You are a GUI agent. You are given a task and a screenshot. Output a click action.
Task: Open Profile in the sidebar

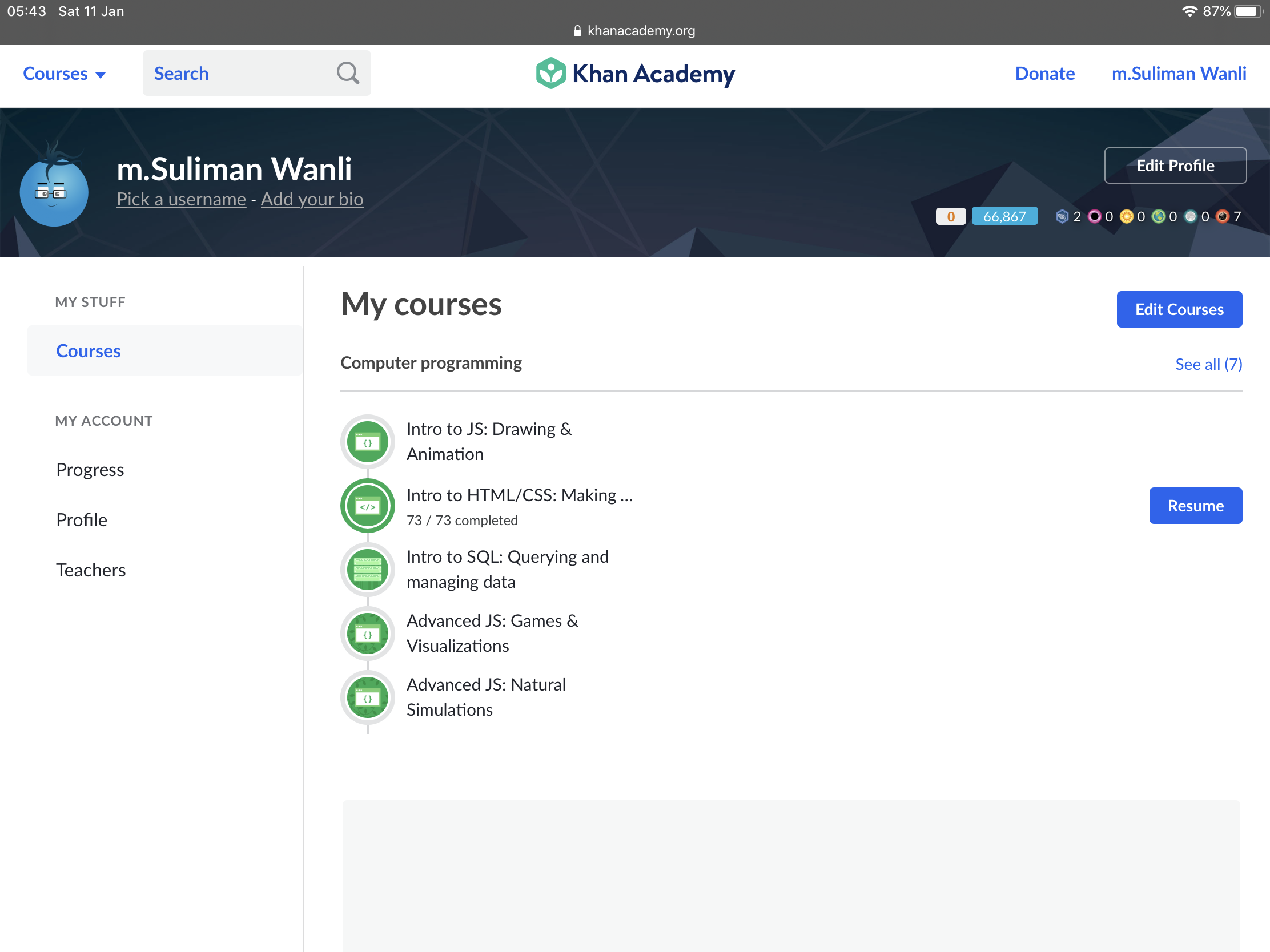point(82,519)
